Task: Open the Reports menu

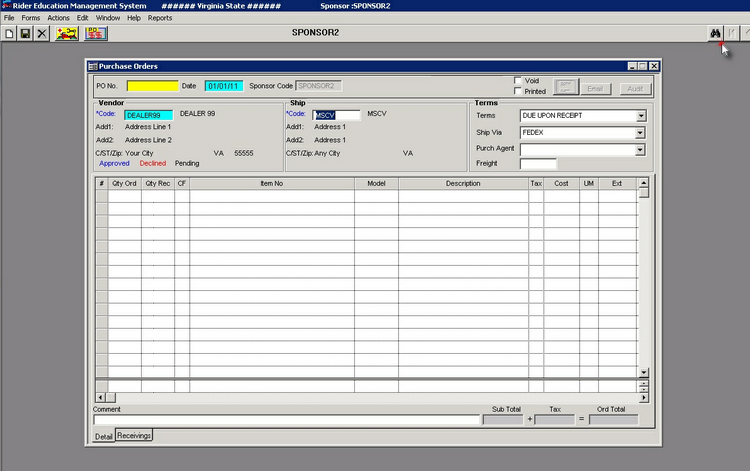Action: coord(160,18)
